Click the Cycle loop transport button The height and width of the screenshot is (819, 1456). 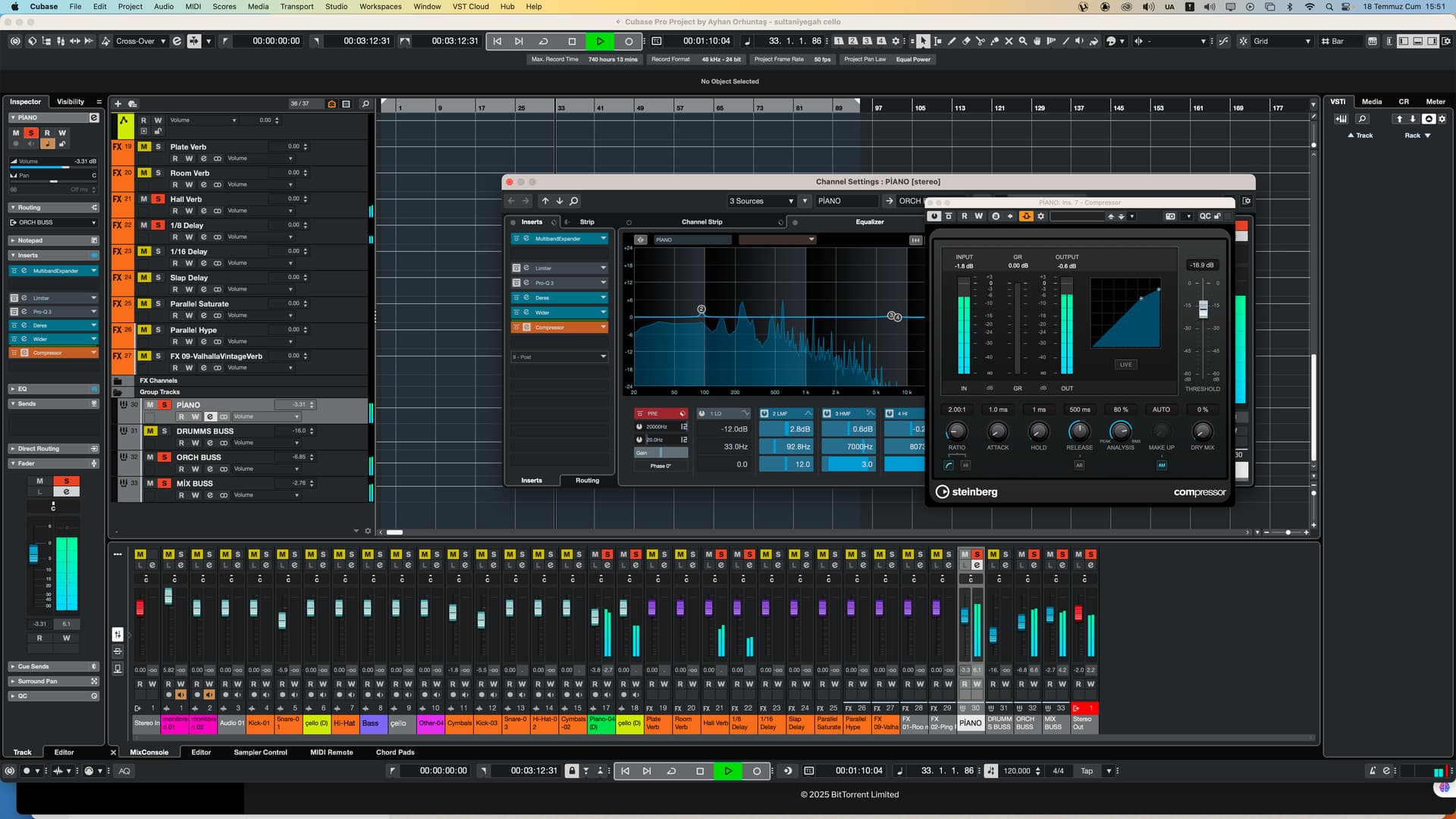pyautogui.click(x=544, y=41)
